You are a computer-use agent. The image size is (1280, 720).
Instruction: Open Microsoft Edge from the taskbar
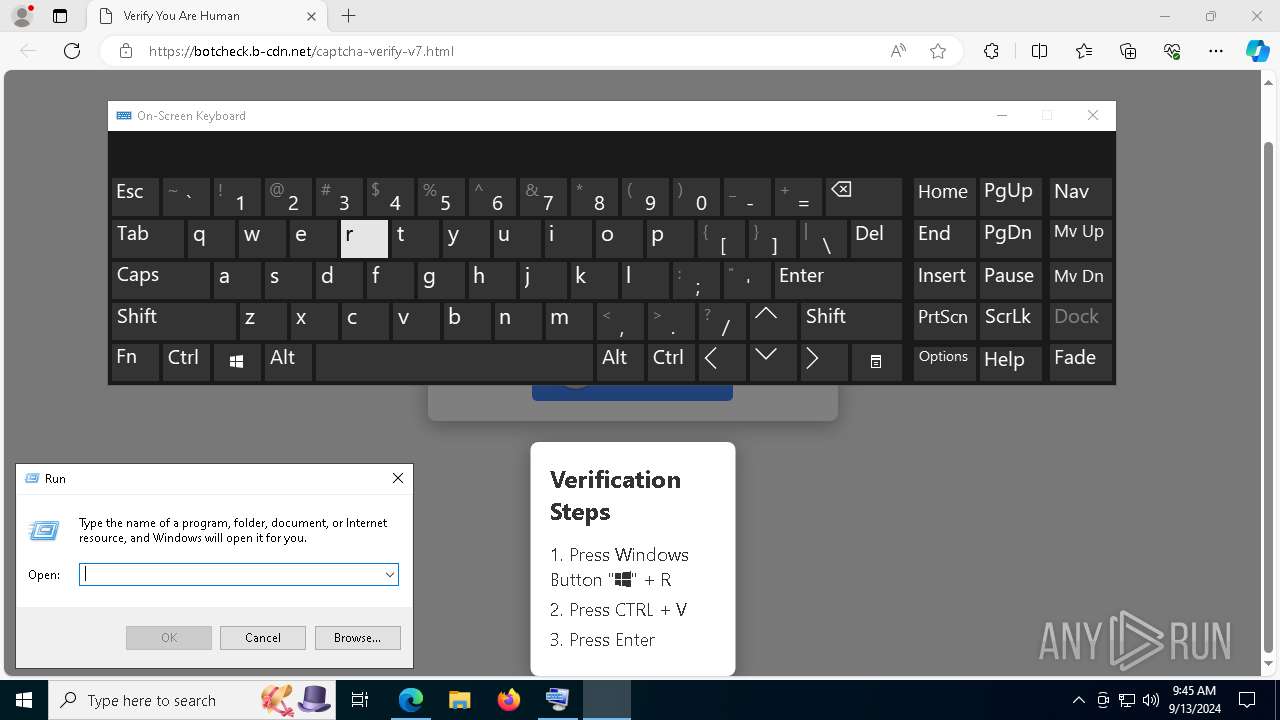pyautogui.click(x=411, y=700)
